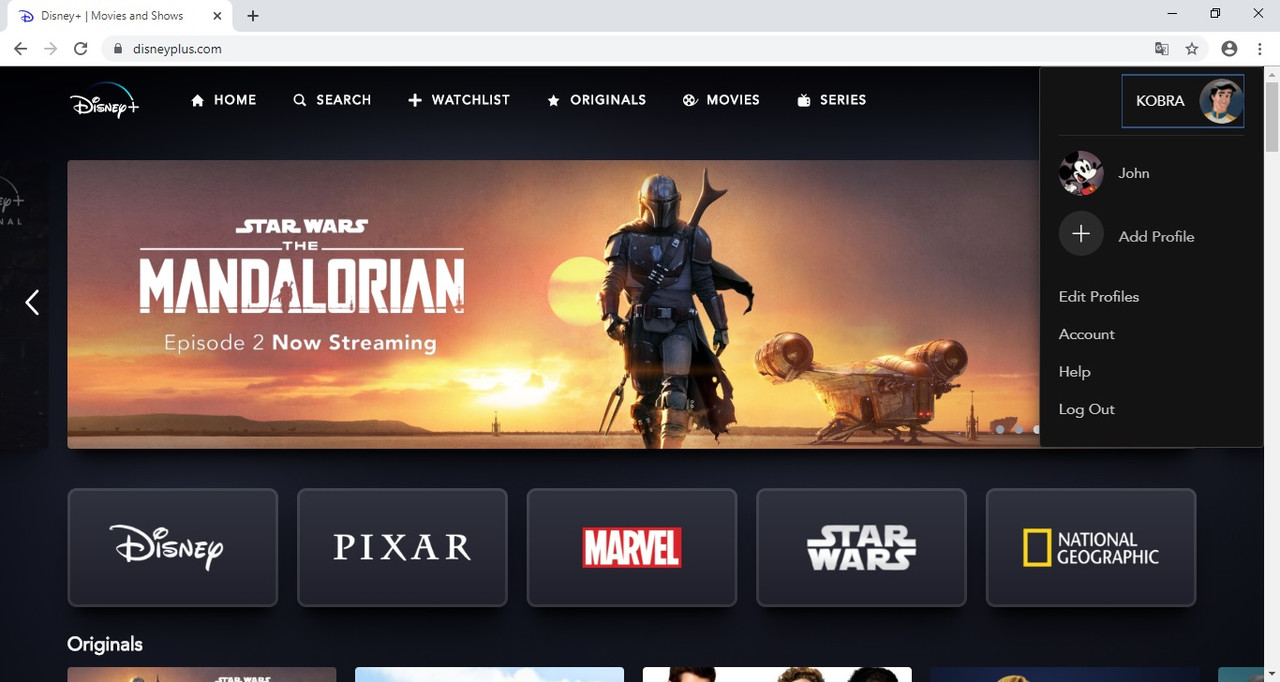The width and height of the screenshot is (1280, 682).
Task: Click the site lock icon
Action: (x=118, y=48)
